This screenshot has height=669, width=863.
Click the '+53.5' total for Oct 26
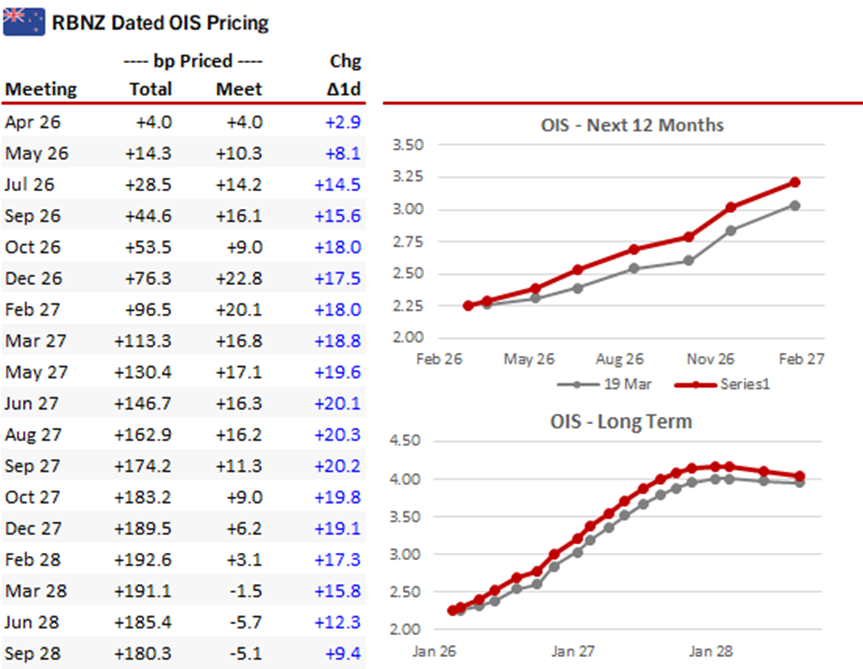(x=148, y=248)
